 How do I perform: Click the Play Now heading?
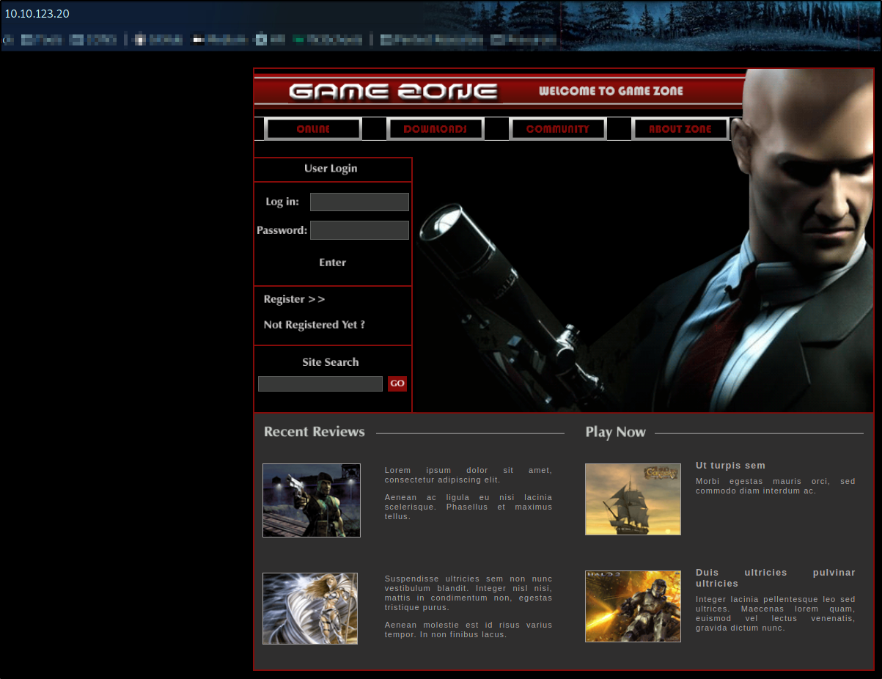615,432
